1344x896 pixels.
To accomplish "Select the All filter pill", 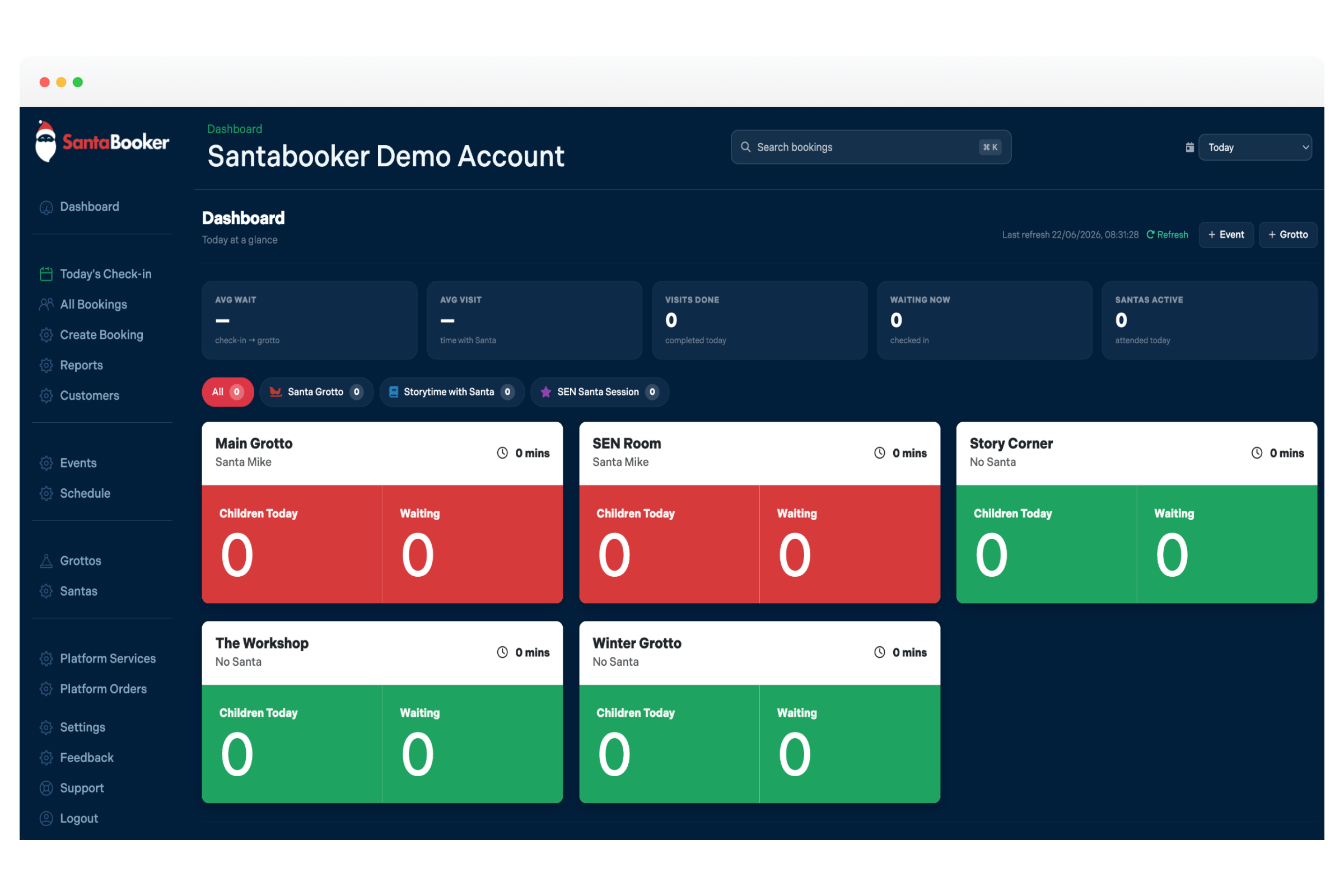I will pos(227,392).
